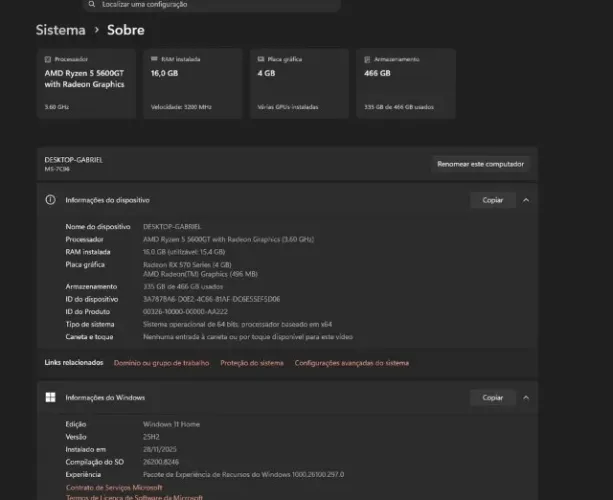Go back to Sistema breadcrumb
The image size is (613, 500).
[x=61, y=30]
